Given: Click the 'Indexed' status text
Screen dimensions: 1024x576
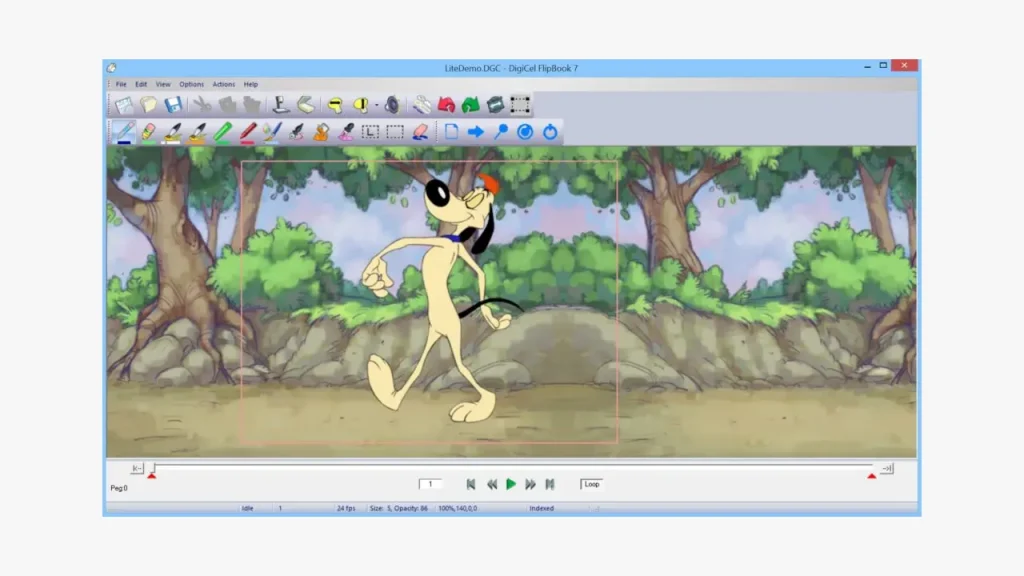Looking at the screenshot, I should pyautogui.click(x=541, y=508).
